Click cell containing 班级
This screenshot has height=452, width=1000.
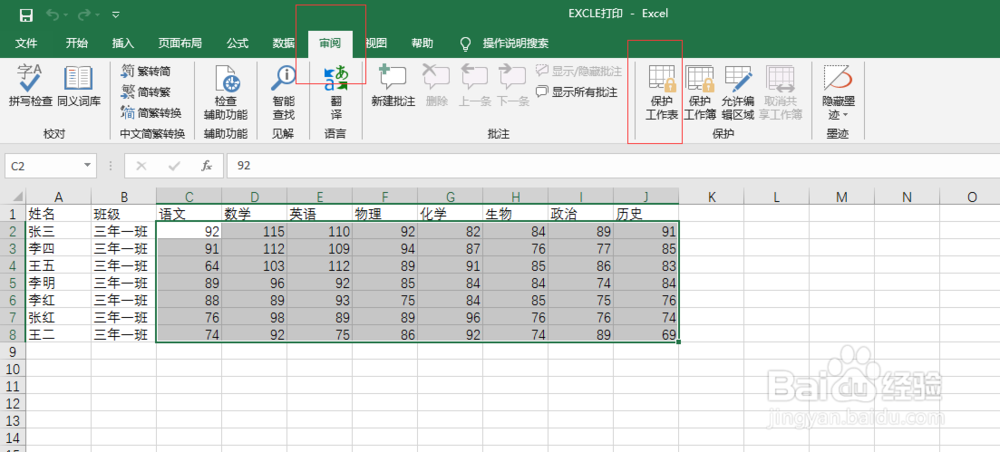pos(124,214)
